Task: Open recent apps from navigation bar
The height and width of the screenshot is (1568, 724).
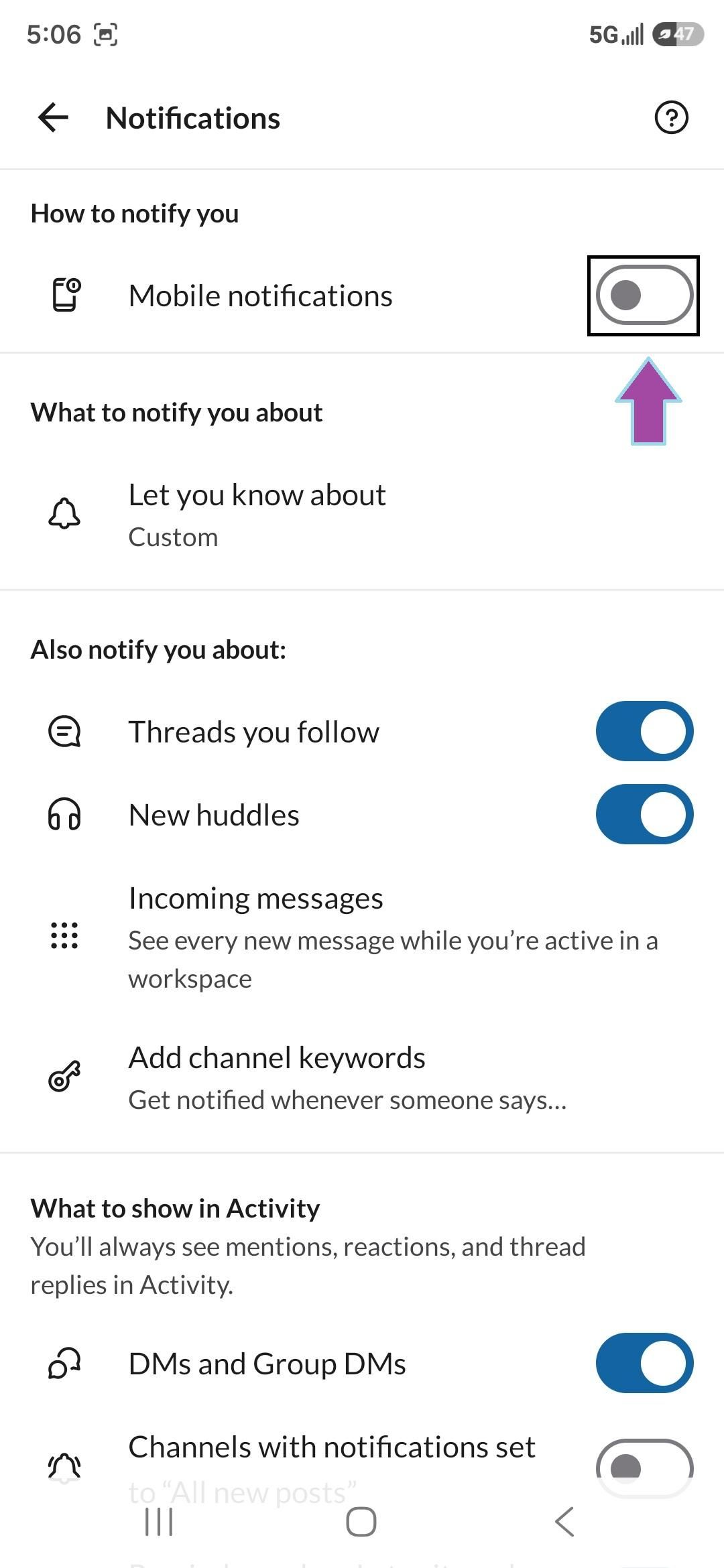Action: pos(159,1522)
